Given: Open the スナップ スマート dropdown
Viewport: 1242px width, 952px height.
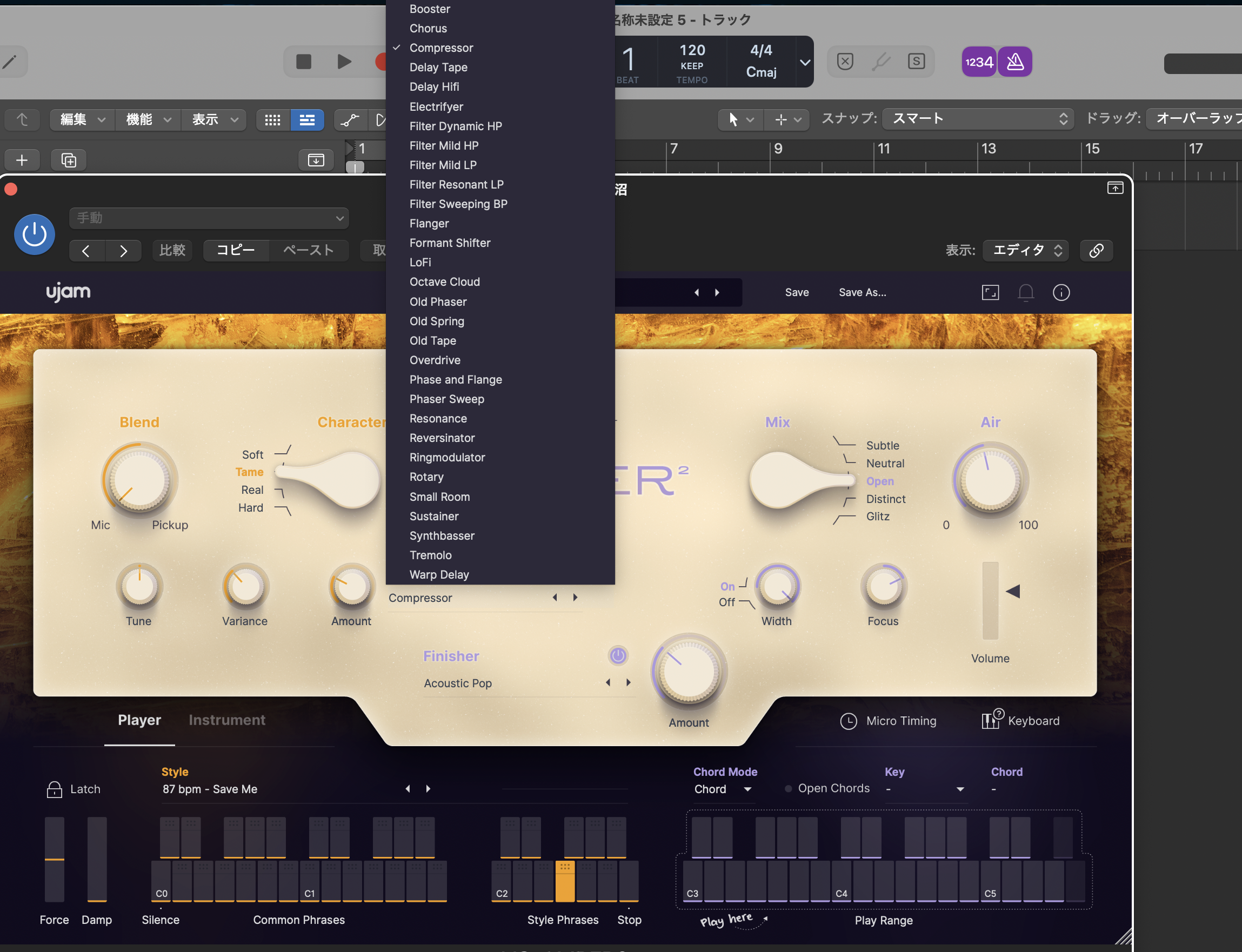Looking at the screenshot, I should tap(978, 119).
